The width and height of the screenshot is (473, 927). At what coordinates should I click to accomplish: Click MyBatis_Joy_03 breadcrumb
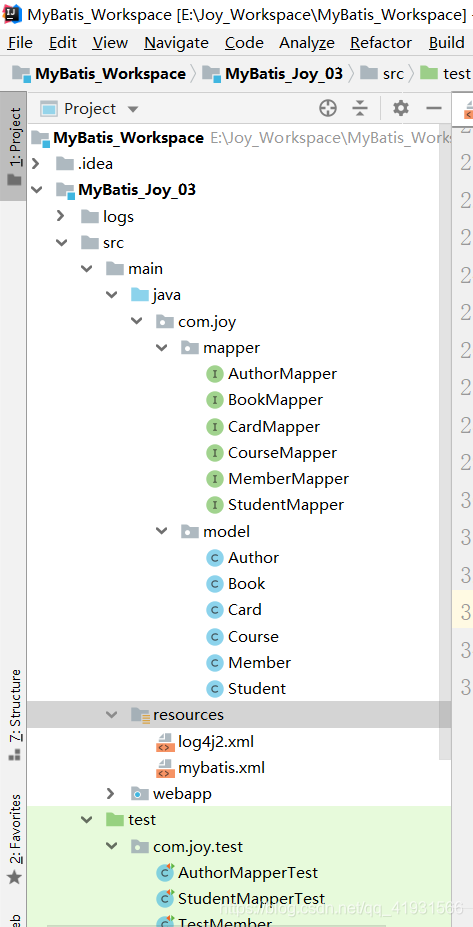click(273, 74)
